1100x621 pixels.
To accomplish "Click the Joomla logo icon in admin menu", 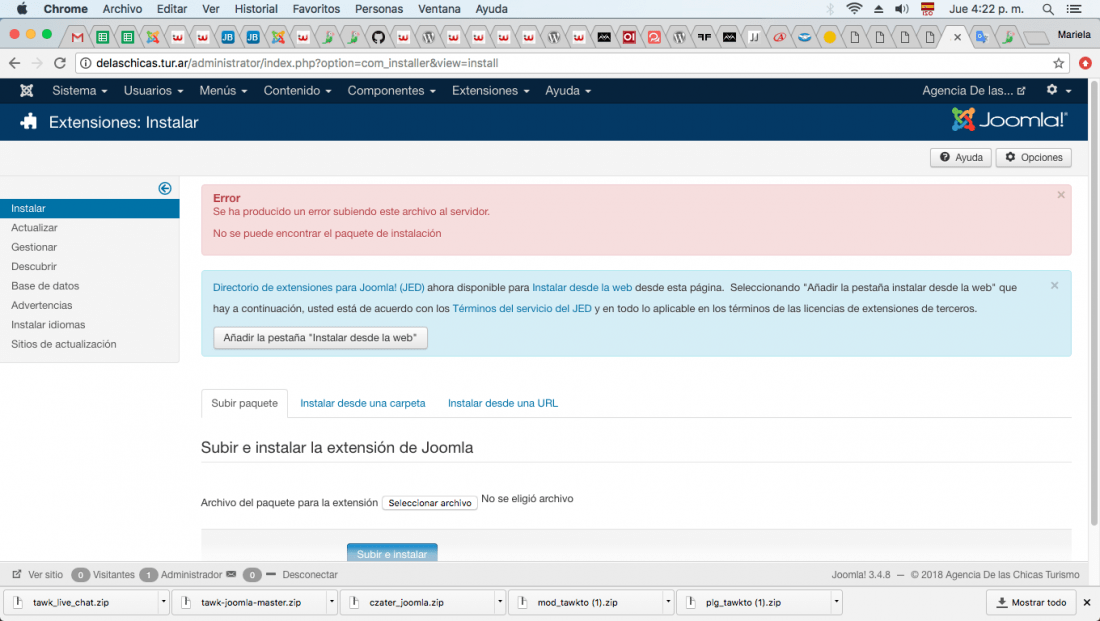I will point(27,91).
